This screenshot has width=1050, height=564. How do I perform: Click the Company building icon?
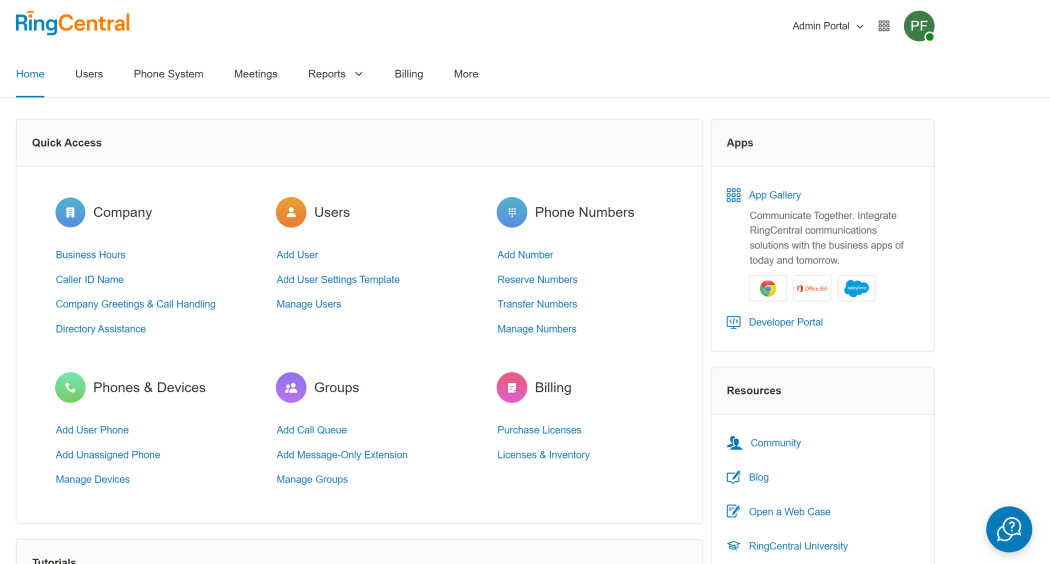coord(70,212)
